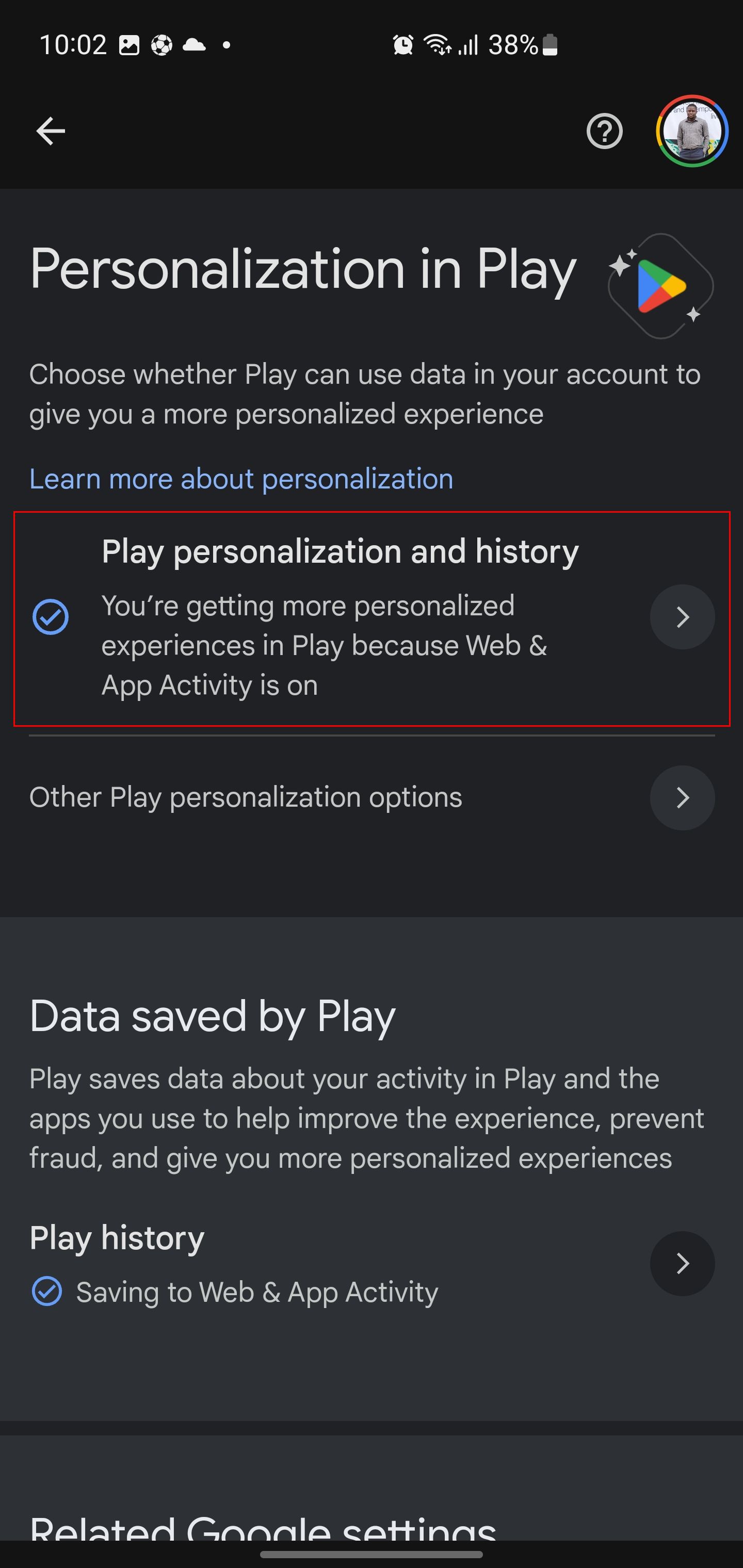The height and width of the screenshot is (1568, 743).
Task: Expand Play personalization and history chevron
Action: pyautogui.click(x=682, y=617)
